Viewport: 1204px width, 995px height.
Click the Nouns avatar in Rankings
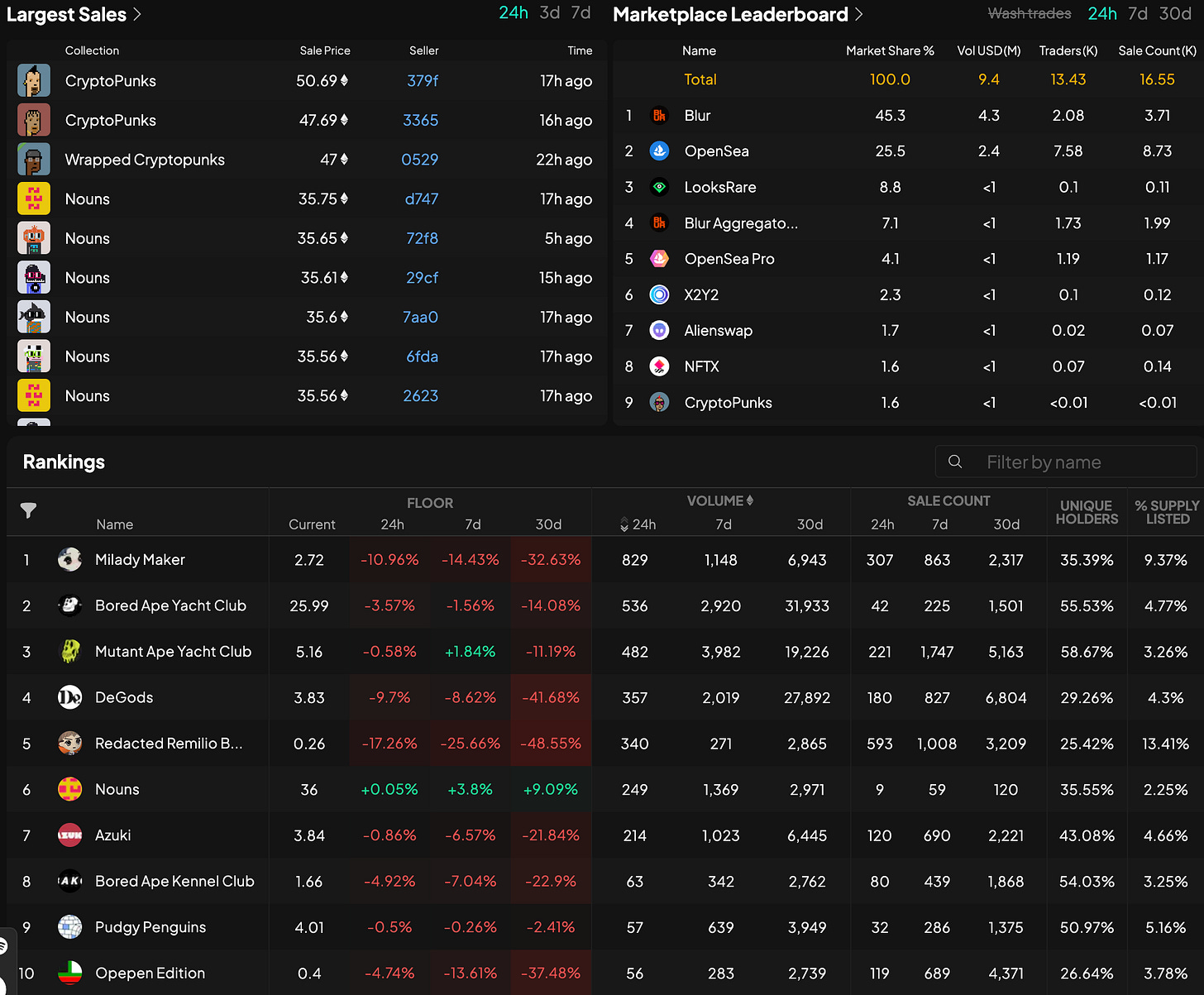[x=69, y=789]
